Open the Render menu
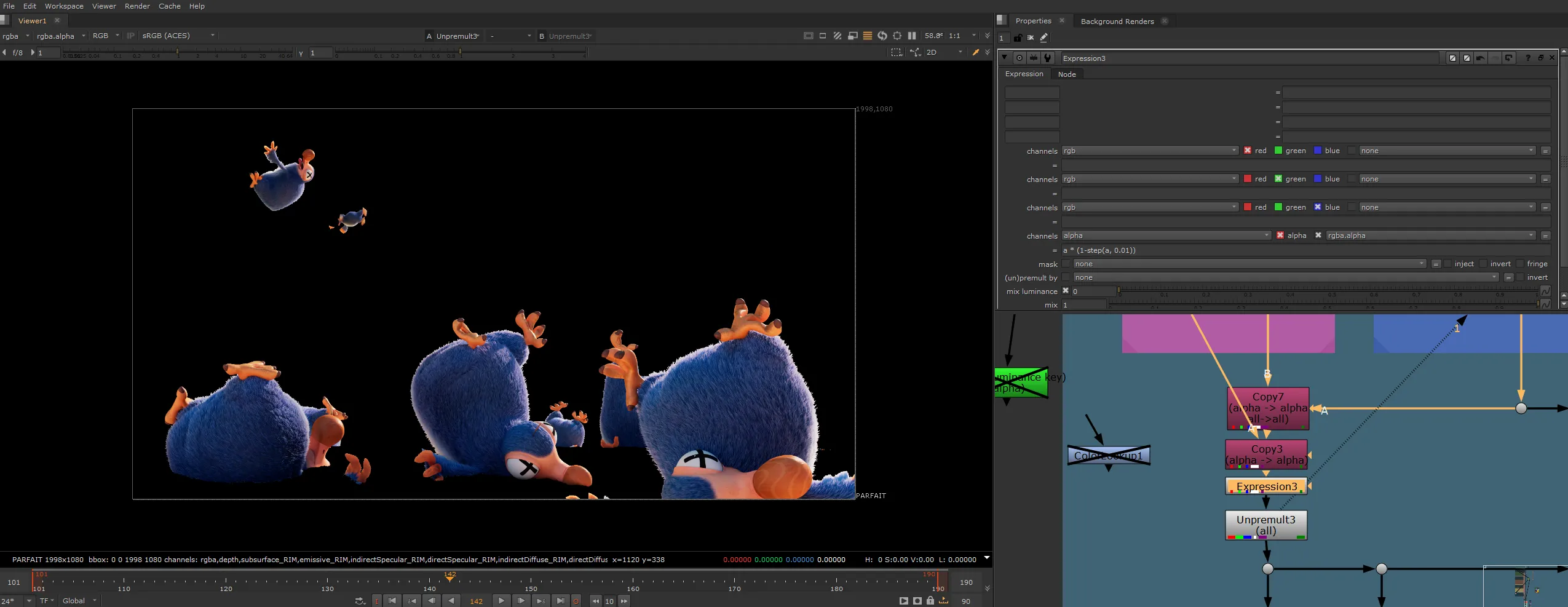Image resolution: width=1568 pixels, height=607 pixels. (137, 6)
